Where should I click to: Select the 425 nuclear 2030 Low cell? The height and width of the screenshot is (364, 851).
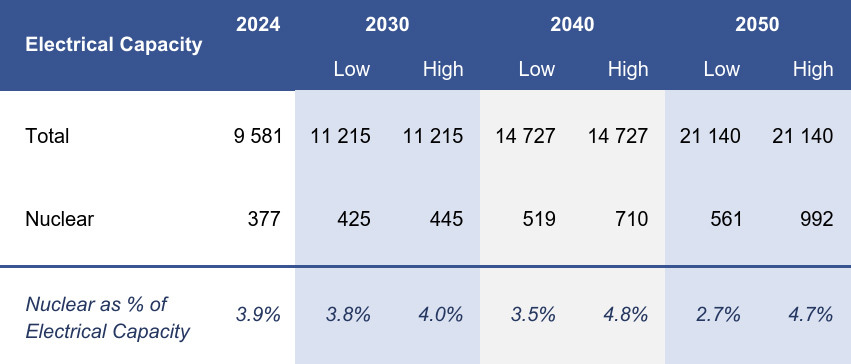click(x=354, y=219)
